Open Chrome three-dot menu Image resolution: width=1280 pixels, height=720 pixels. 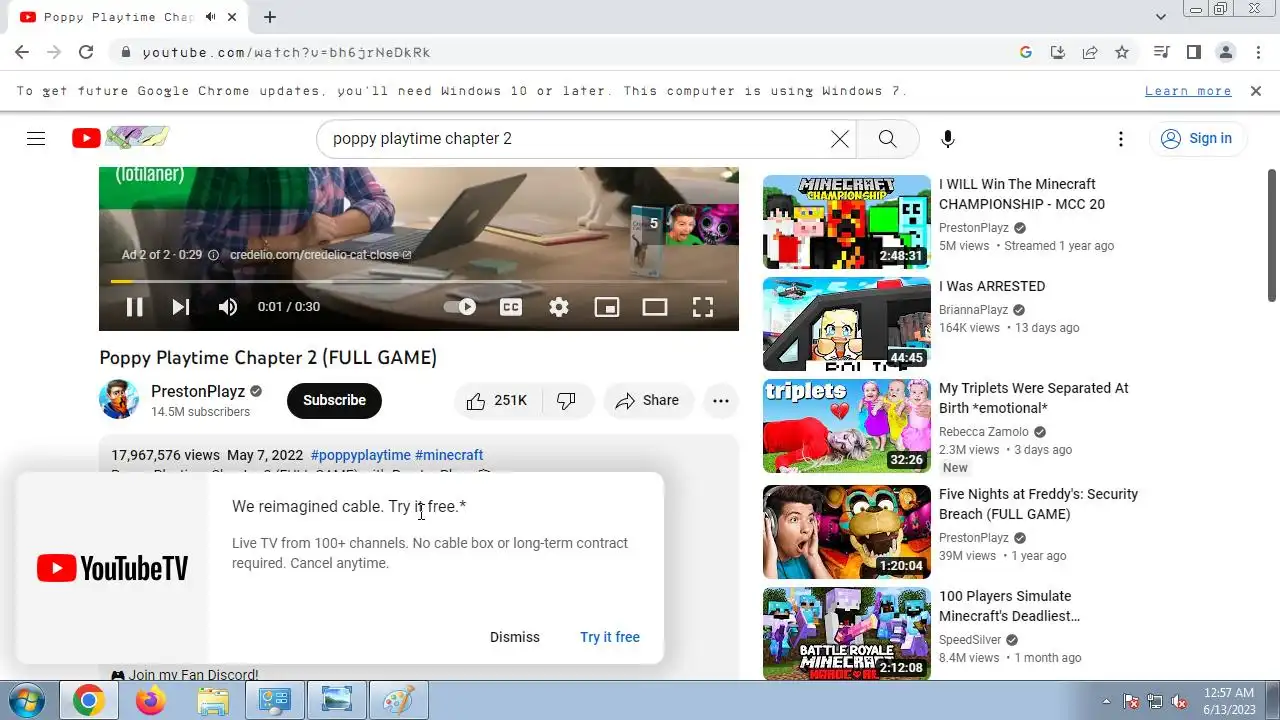1257,52
